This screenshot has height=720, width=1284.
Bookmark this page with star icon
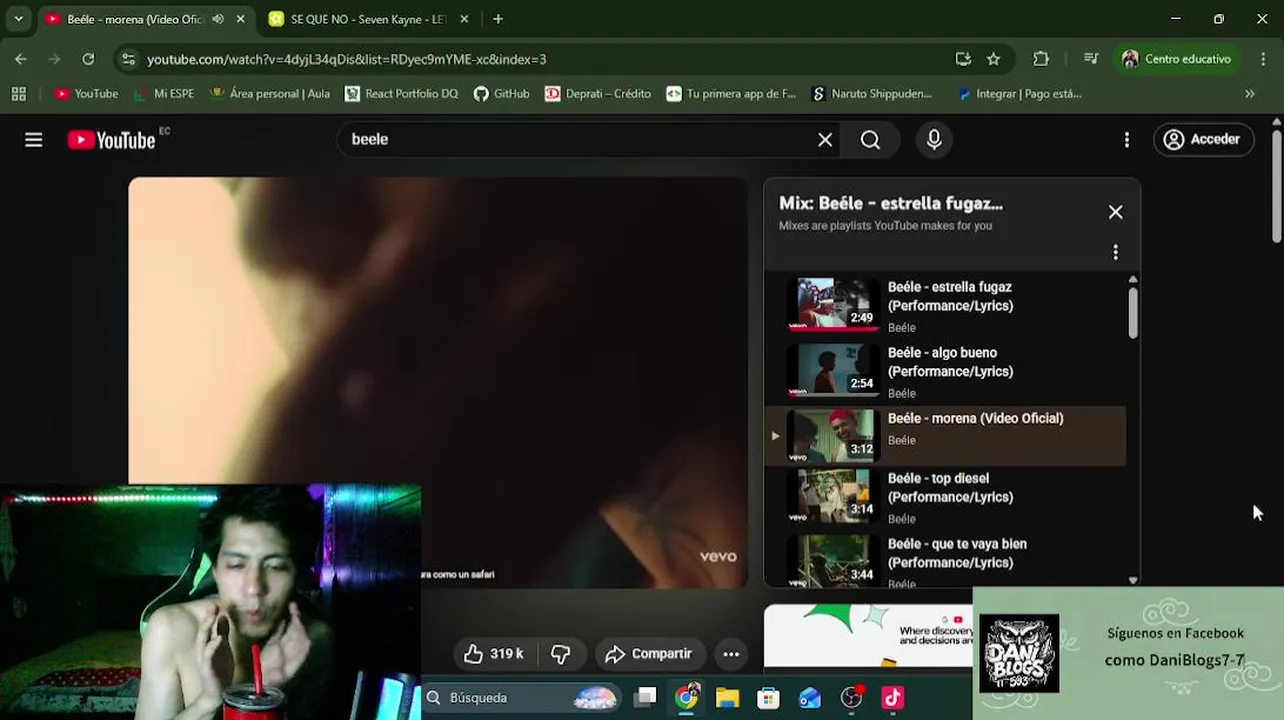coord(993,59)
